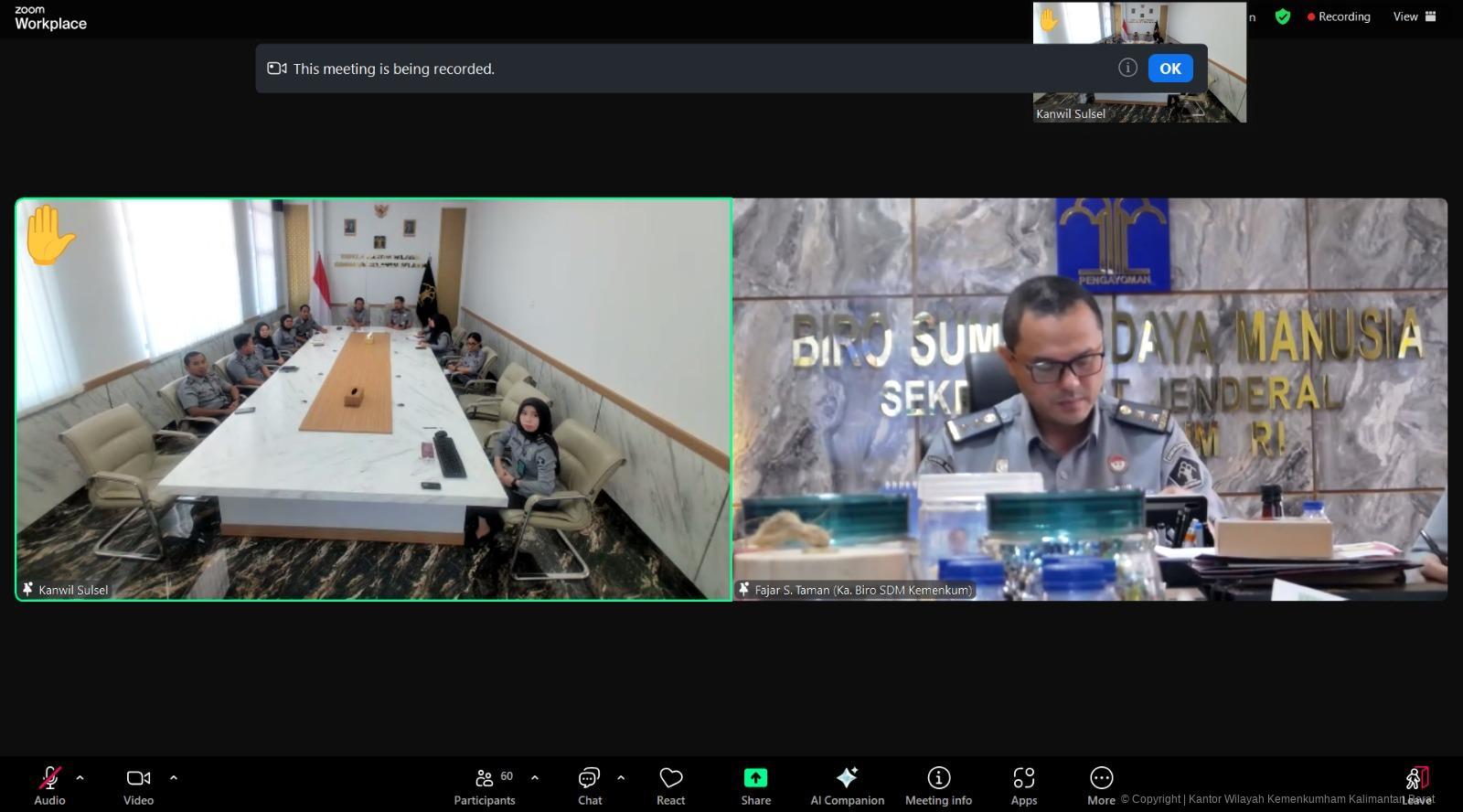Viewport: 1463px width, 812px height.
Task: Click the green encryption shield icon
Action: [1283, 16]
